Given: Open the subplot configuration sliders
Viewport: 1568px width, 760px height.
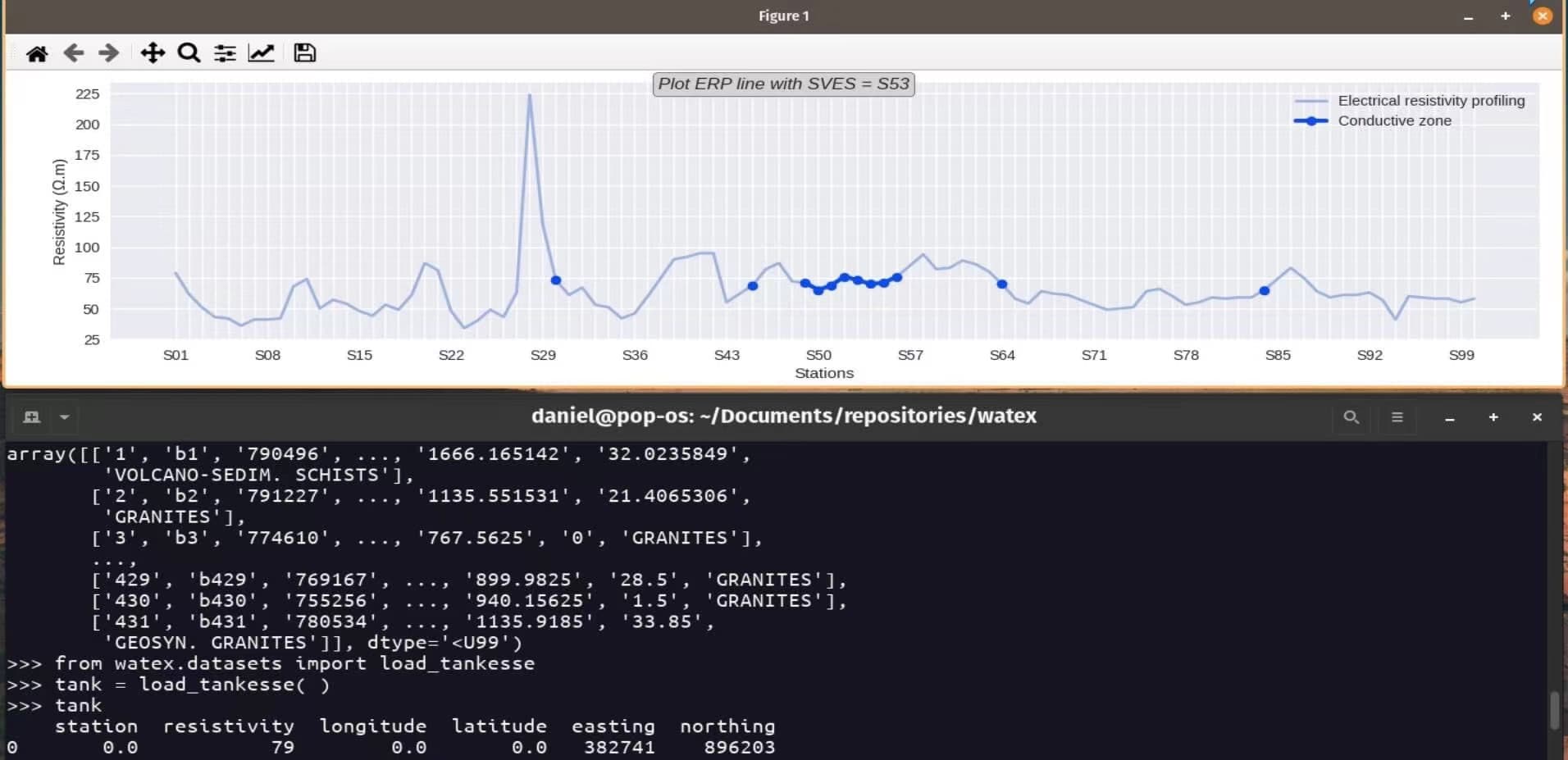Looking at the screenshot, I should (x=224, y=52).
